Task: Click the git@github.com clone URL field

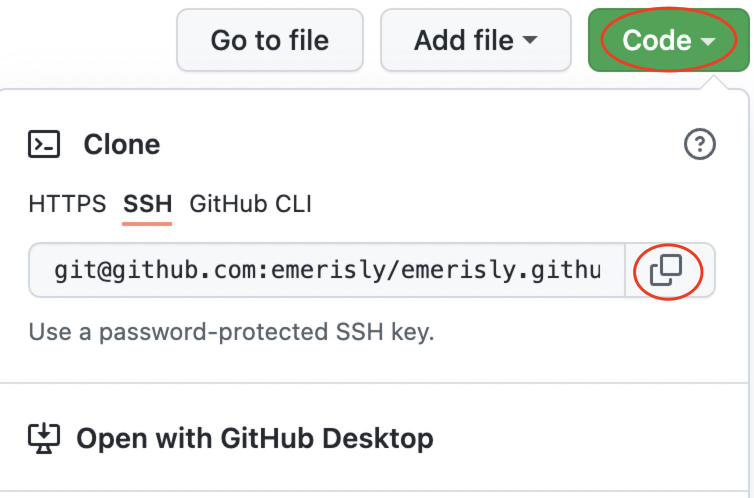Action: coord(328,270)
